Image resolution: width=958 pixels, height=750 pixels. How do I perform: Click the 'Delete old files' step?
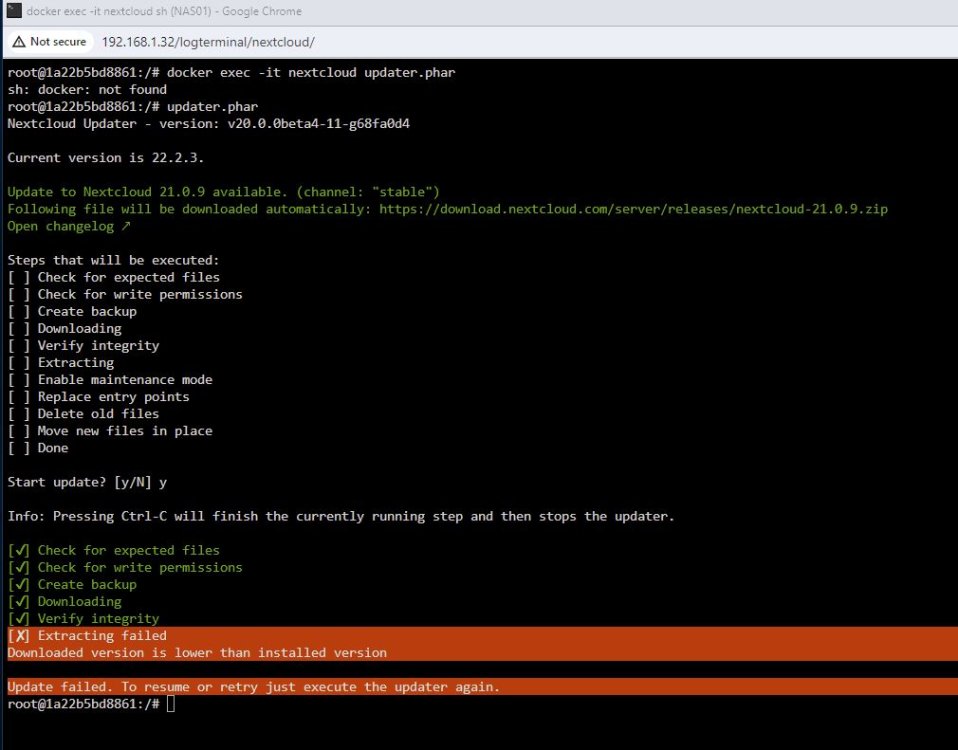(x=83, y=414)
